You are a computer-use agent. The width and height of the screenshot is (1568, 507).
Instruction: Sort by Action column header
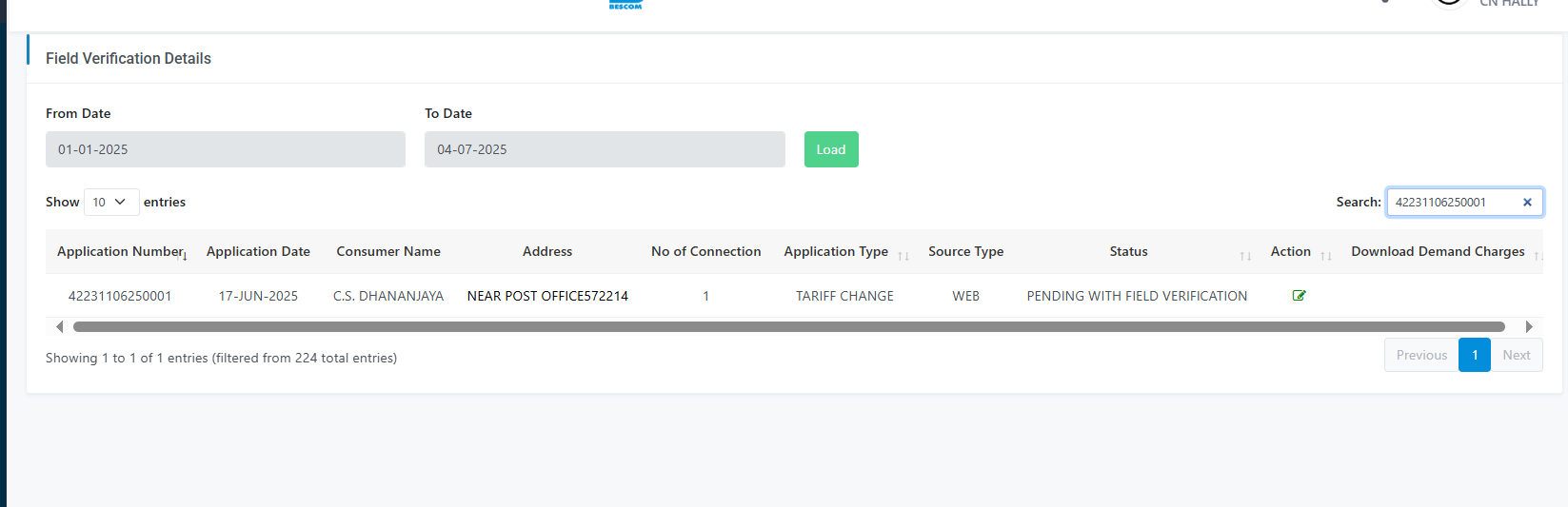point(1300,252)
